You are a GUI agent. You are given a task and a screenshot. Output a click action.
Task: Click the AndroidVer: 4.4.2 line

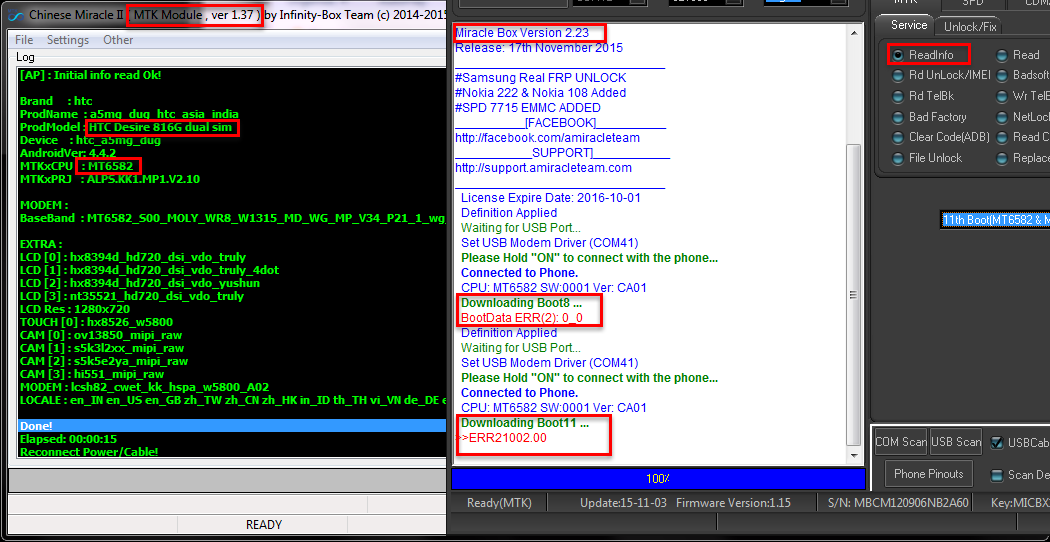68,153
